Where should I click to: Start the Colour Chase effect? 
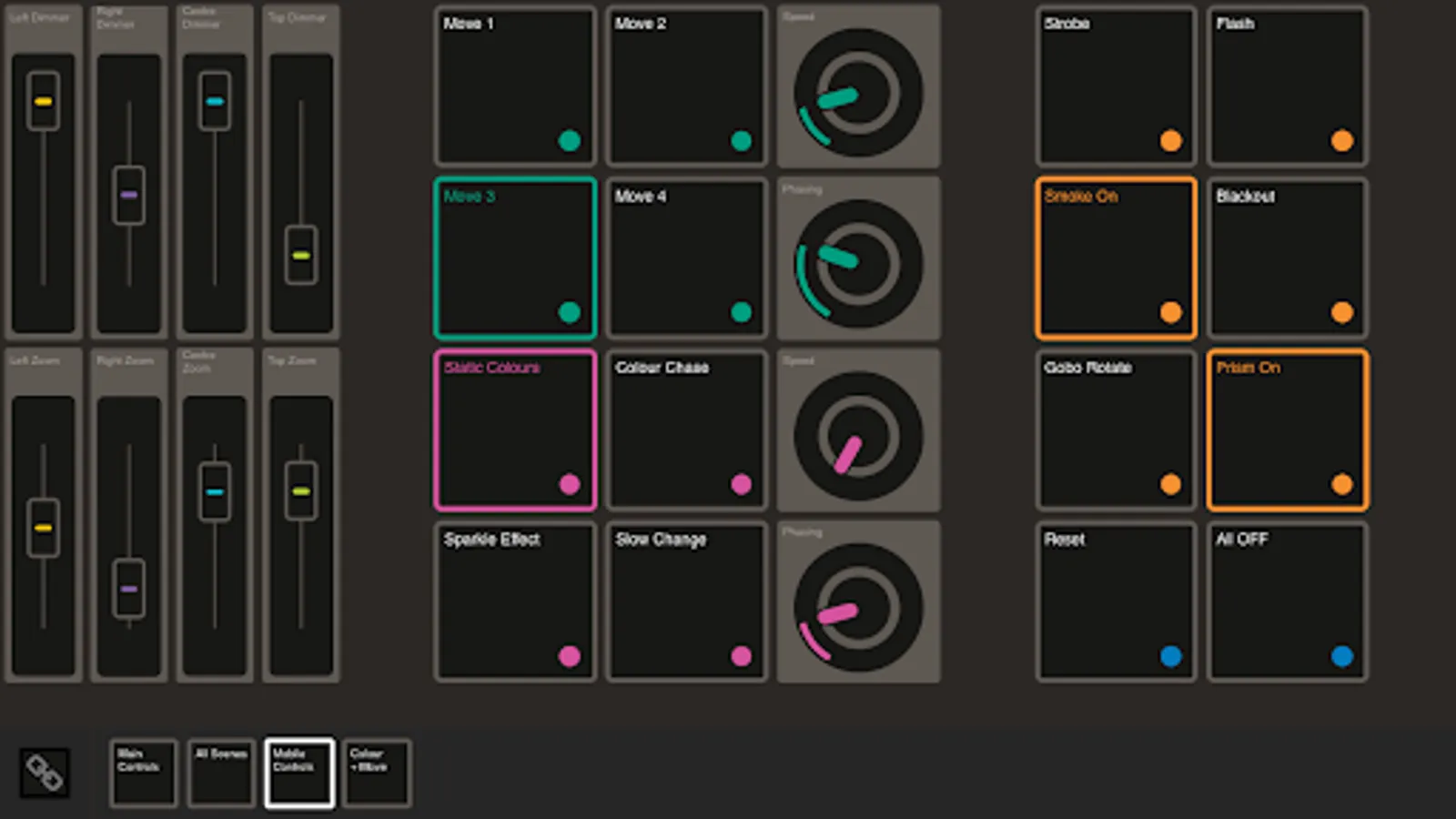[x=686, y=430]
